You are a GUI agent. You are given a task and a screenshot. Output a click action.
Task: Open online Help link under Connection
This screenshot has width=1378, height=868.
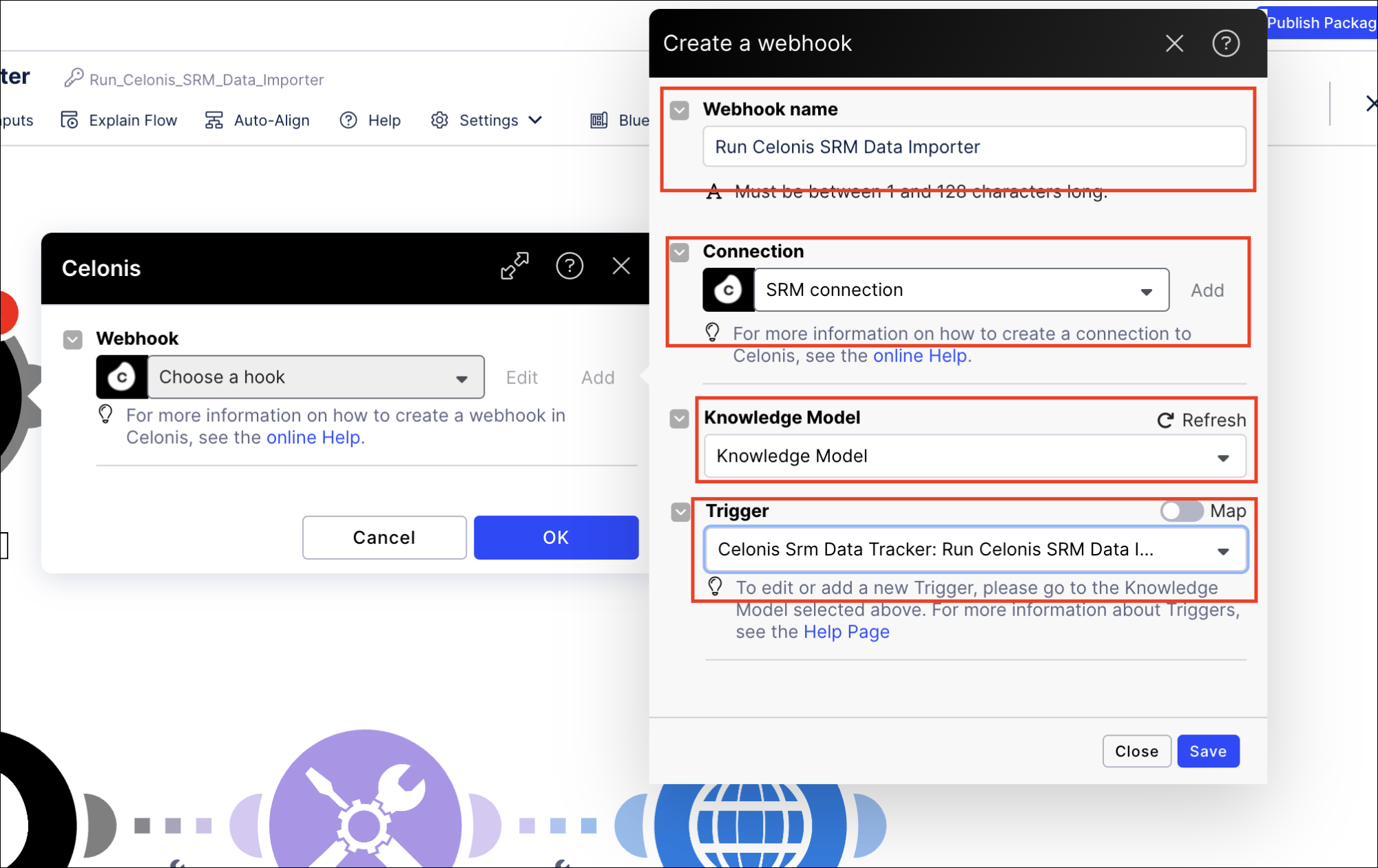(920, 356)
